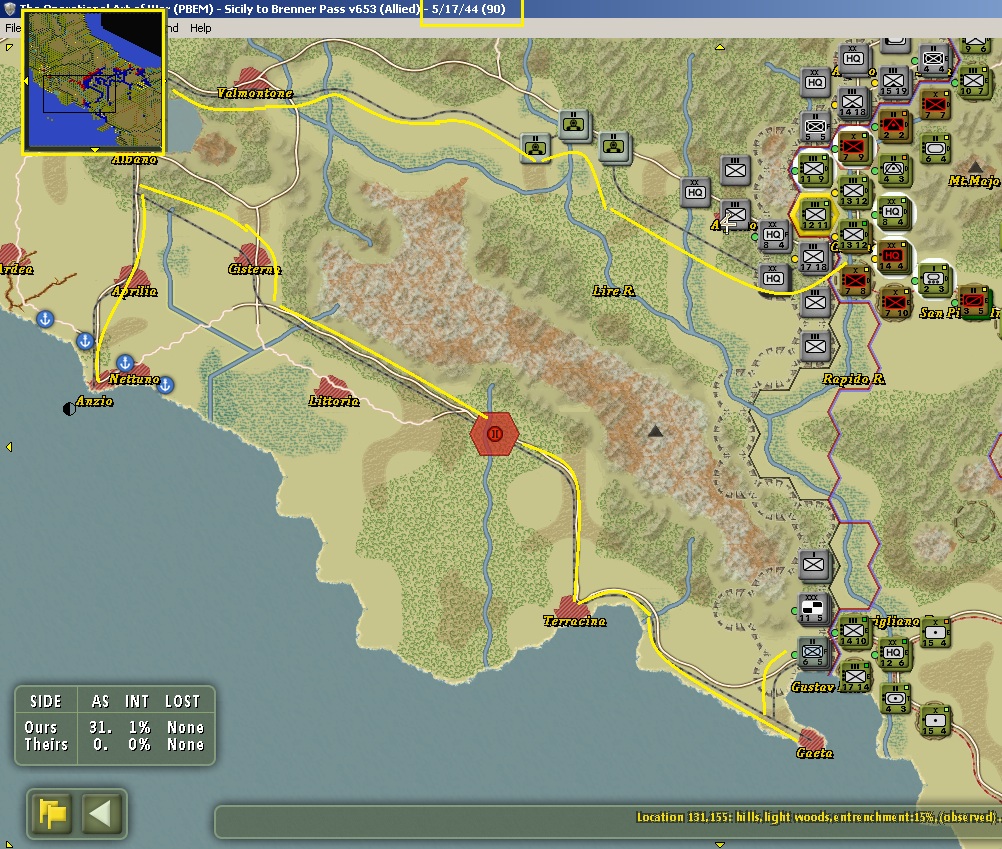Select green infantry regiment 14 10
The width and height of the screenshot is (1002, 849).
click(854, 631)
